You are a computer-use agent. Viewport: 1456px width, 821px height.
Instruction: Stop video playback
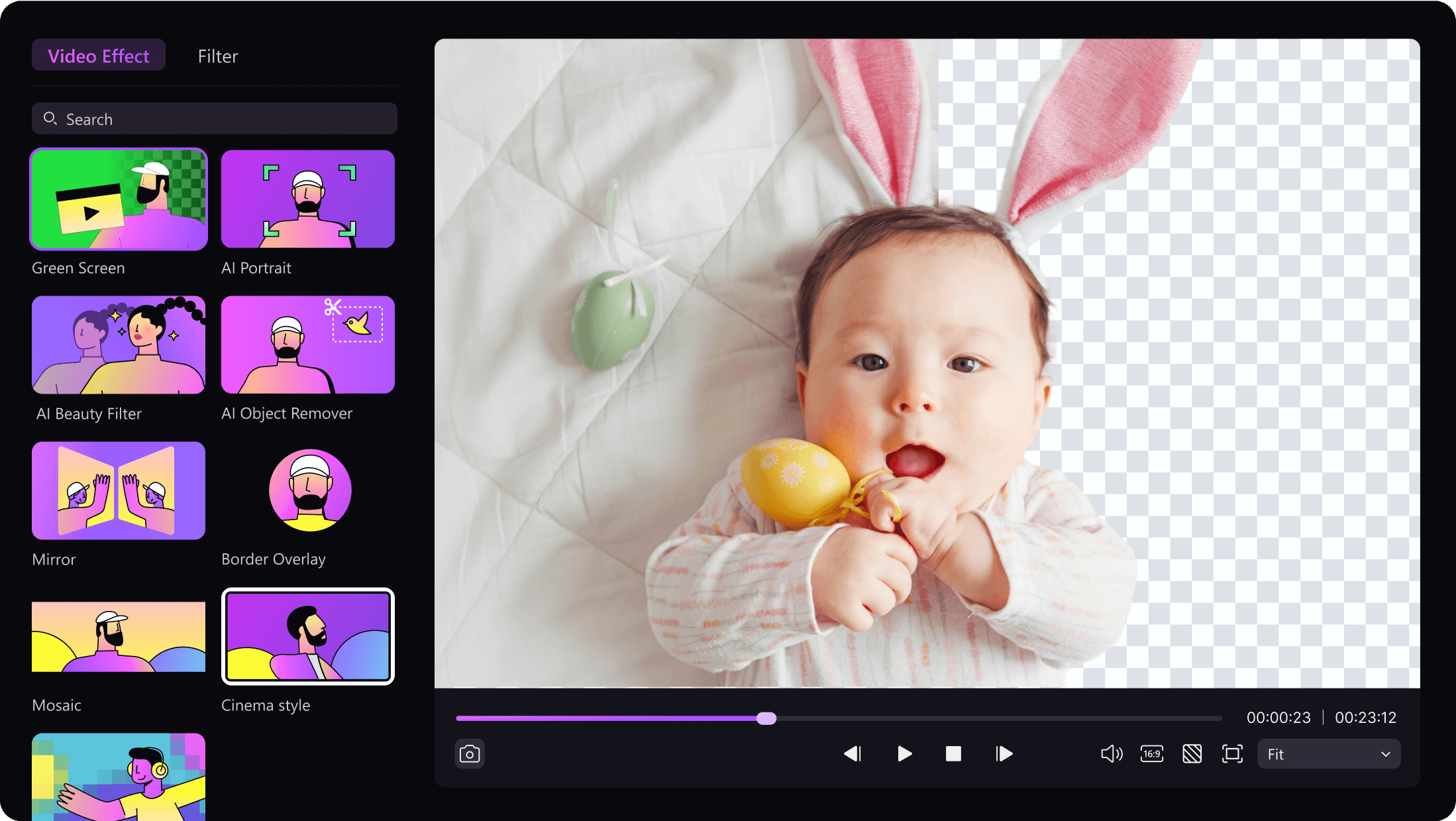[x=953, y=753]
